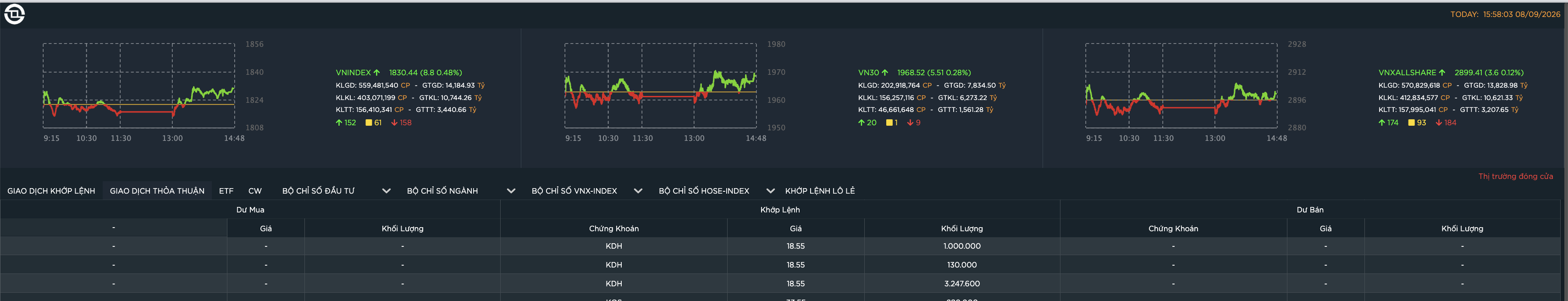Switch to GIAO DỊCH KHỚP LỆNH tab
Image resolution: width=1568 pixels, height=301 pixels.
[51, 191]
